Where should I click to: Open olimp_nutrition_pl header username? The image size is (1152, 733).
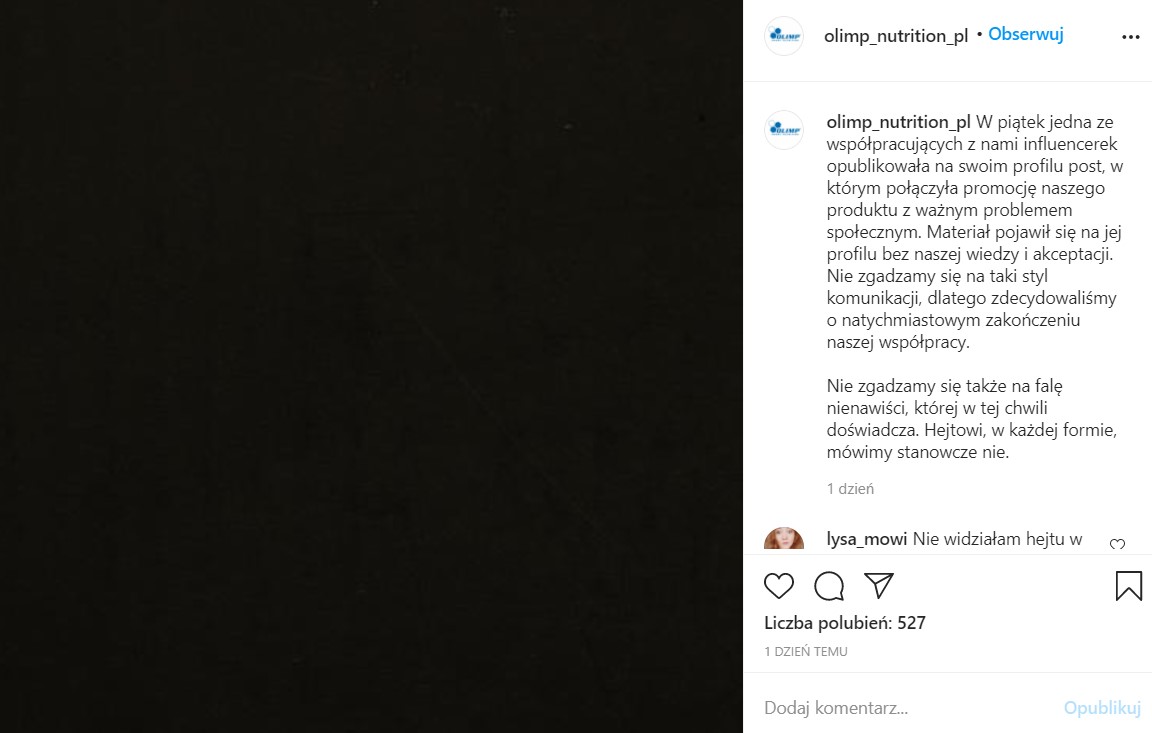pyautogui.click(x=896, y=36)
